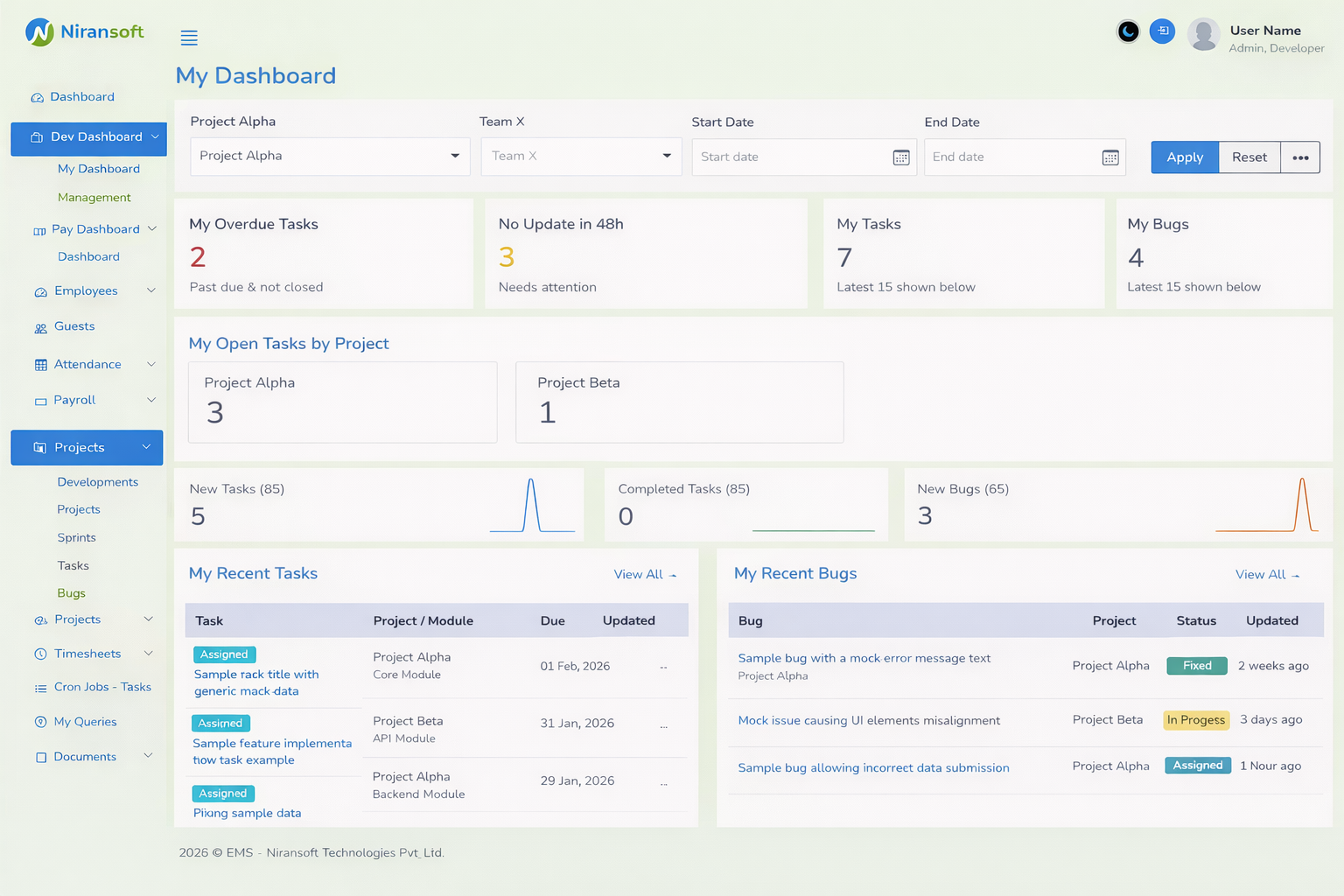Open the End Date calendar icon
Screen dimensions: 1344x896
[1109, 157]
